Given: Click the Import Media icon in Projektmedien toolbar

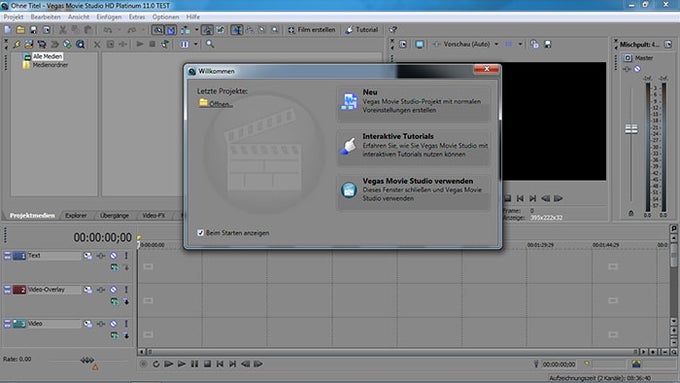Looking at the screenshot, I should tap(29, 44).
